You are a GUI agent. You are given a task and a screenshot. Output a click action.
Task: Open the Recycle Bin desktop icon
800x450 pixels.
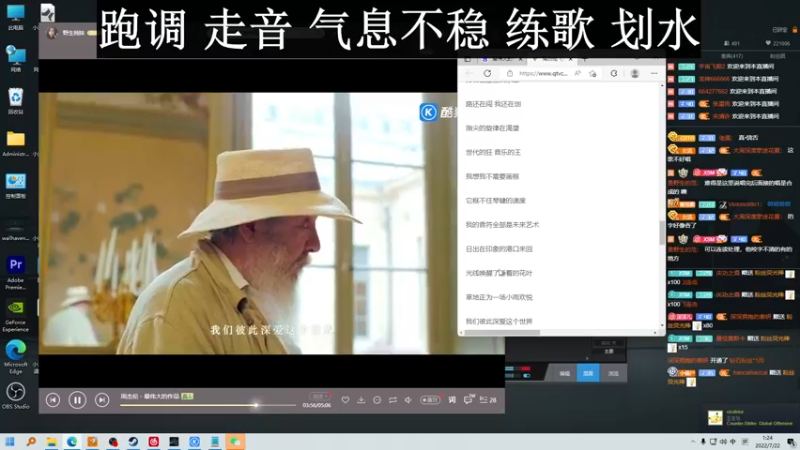[15, 101]
